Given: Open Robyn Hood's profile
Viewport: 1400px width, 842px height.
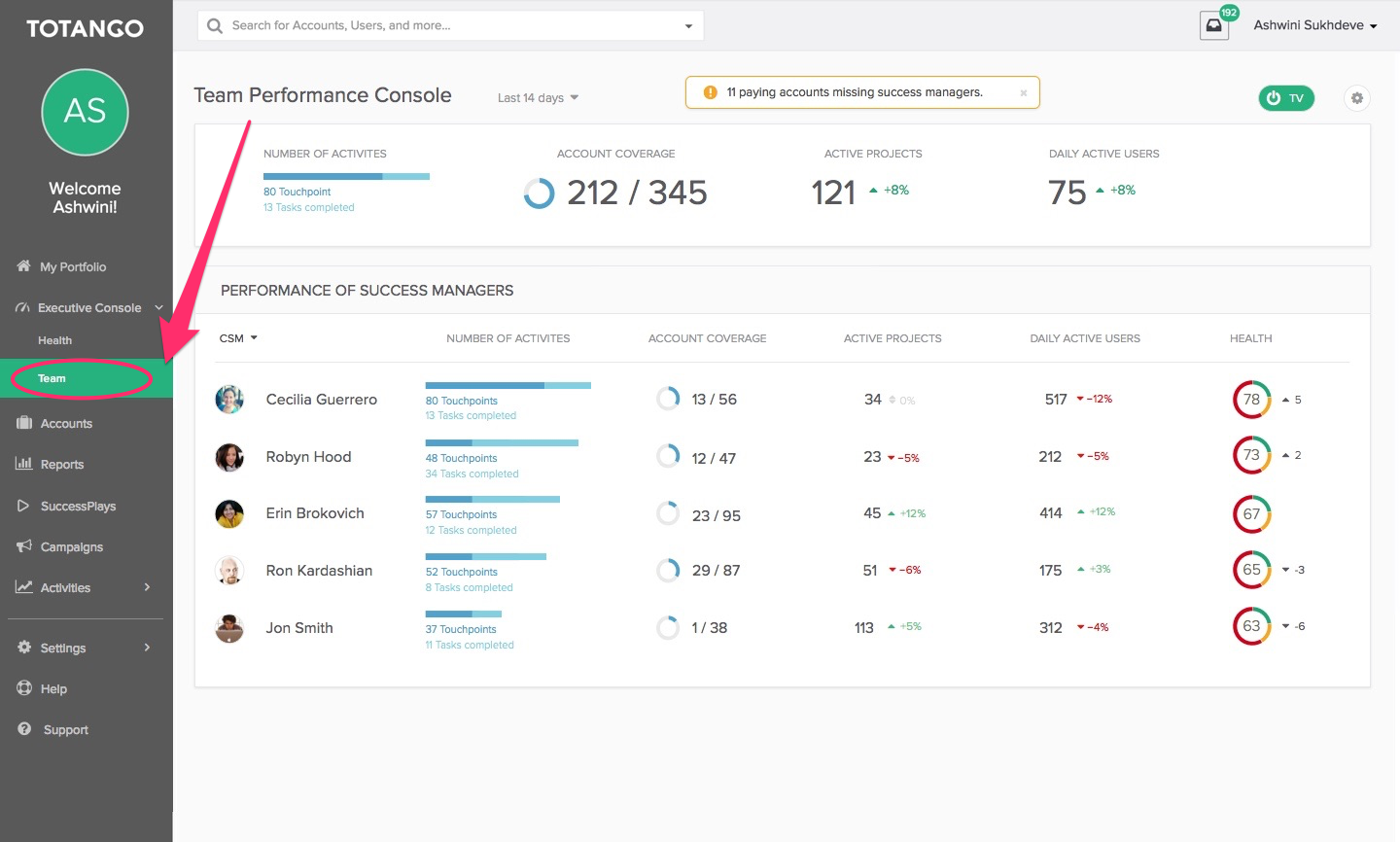Looking at the screenshot, I should pos(308,457).
